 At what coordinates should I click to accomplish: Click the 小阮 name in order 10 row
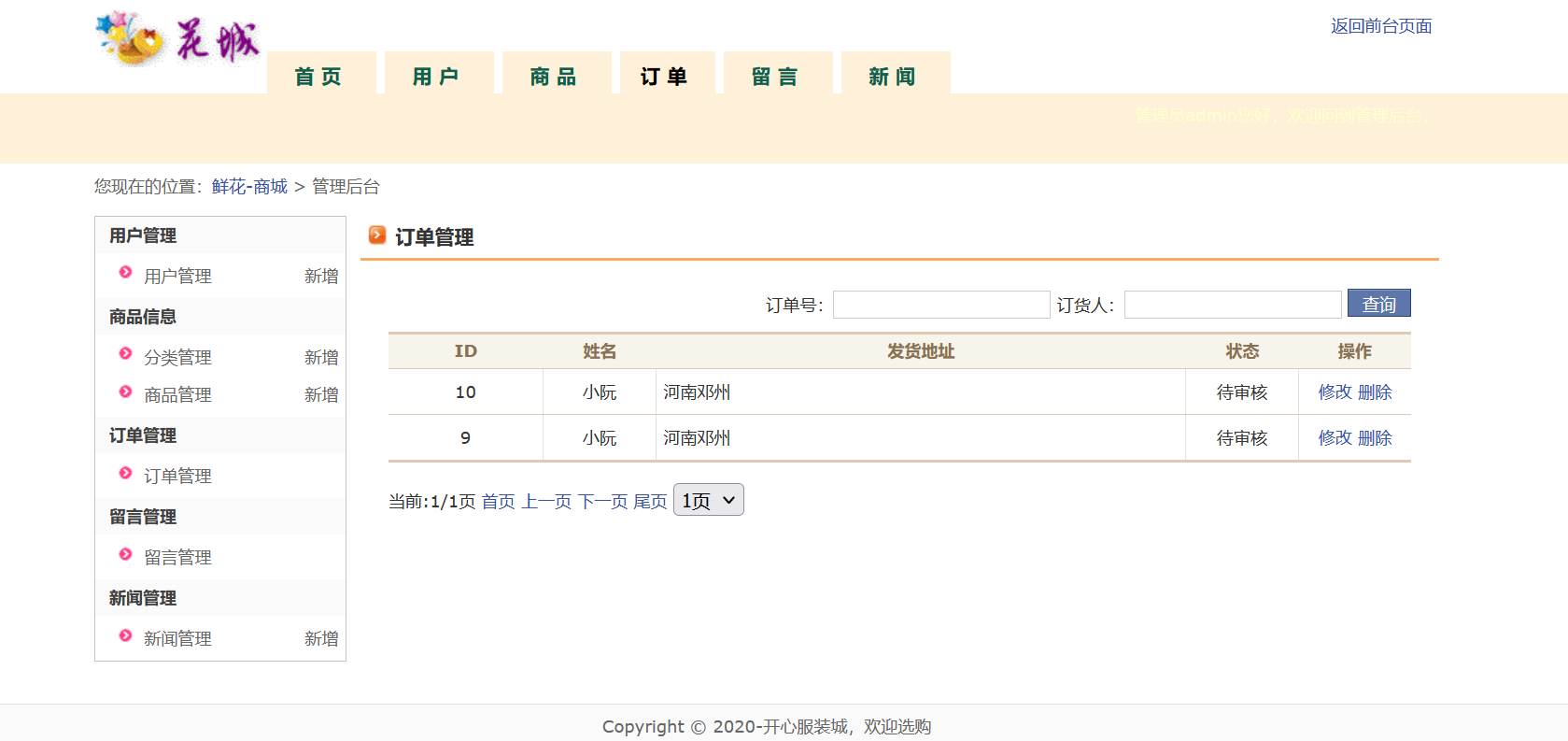click(x=600, y=392)
